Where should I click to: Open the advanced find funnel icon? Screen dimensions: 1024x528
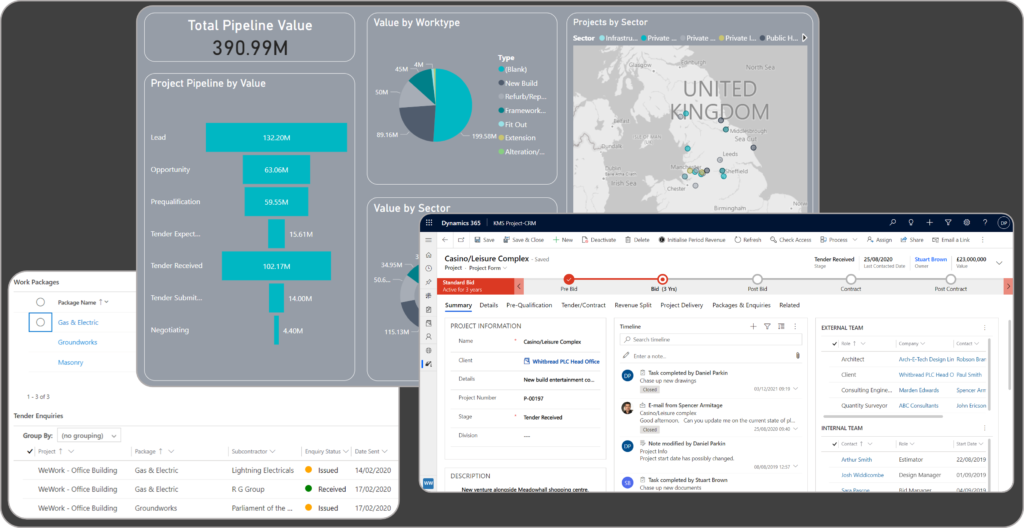(948, 223)
